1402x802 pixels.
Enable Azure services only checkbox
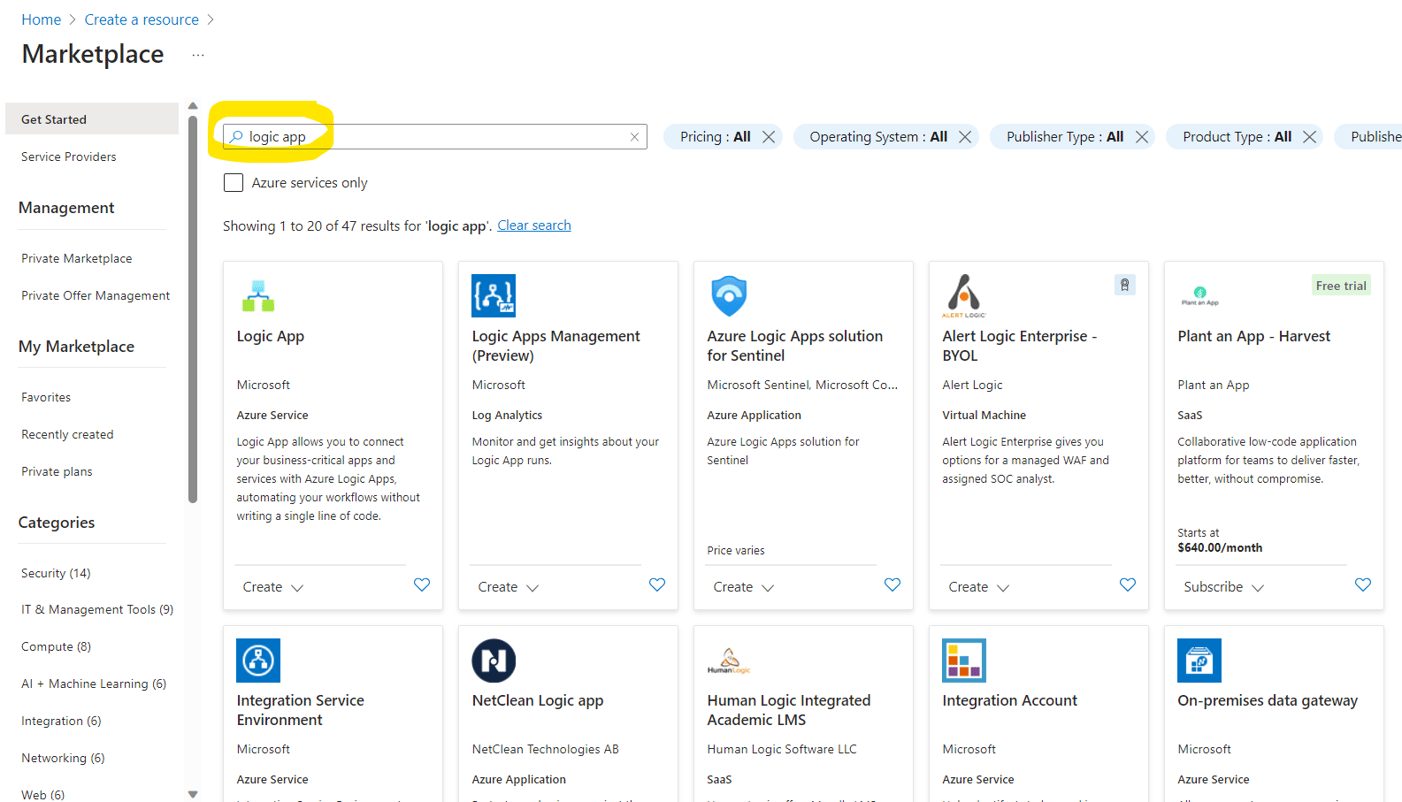pyautogui.click(x=233, y=183)
